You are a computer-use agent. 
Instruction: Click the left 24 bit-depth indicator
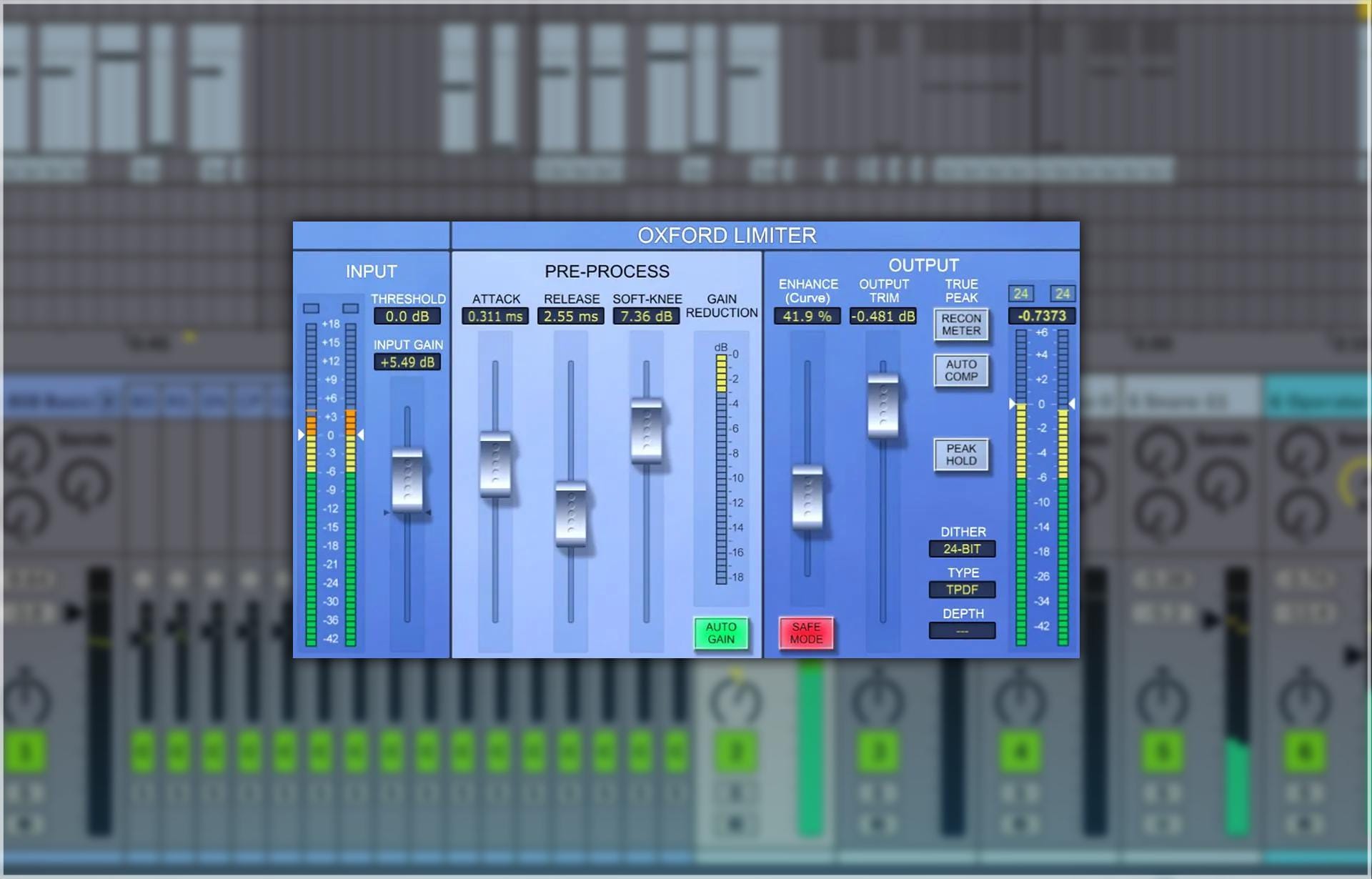(1021, 294)
